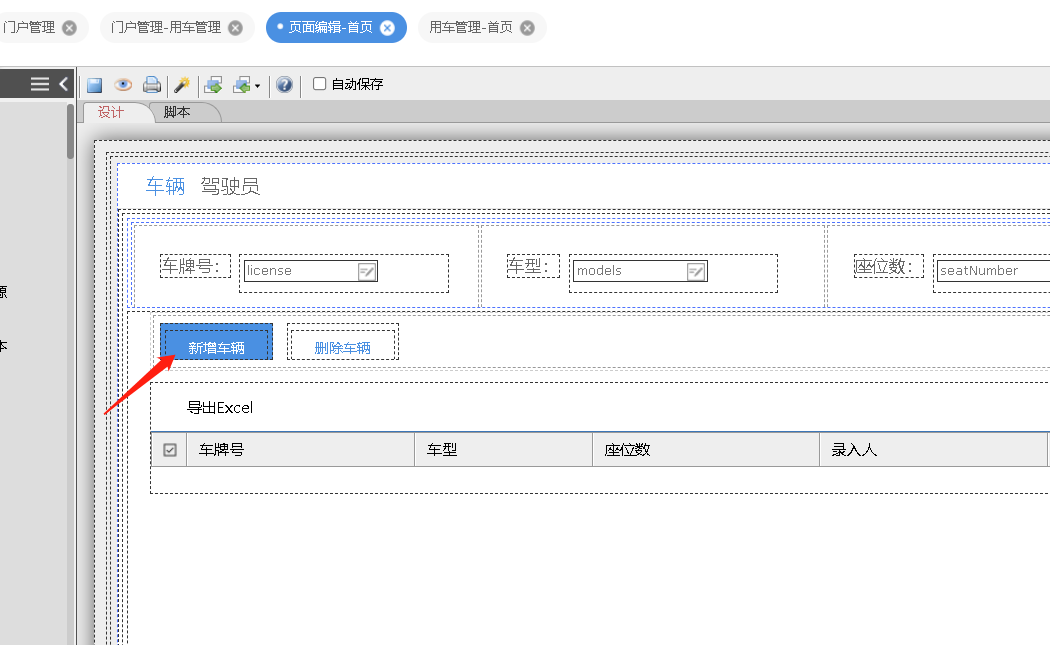Click the license input field

(x=311, y=271)
